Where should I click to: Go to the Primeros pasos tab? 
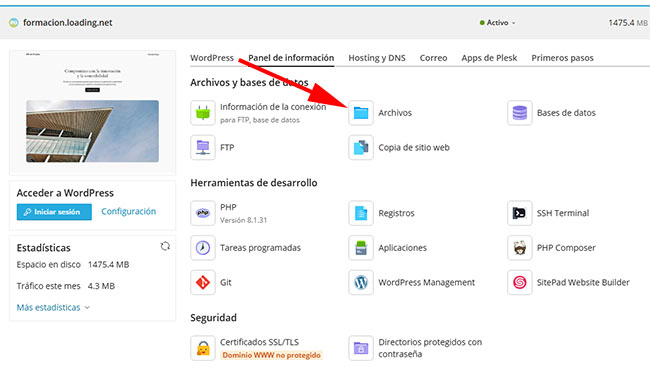click(x=562, y=58)
